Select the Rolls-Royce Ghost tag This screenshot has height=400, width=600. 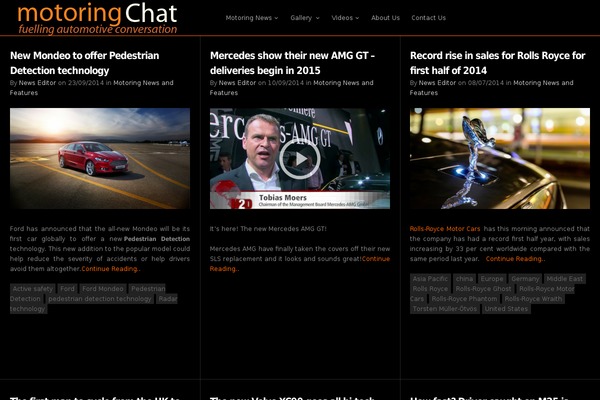[483, 289]
